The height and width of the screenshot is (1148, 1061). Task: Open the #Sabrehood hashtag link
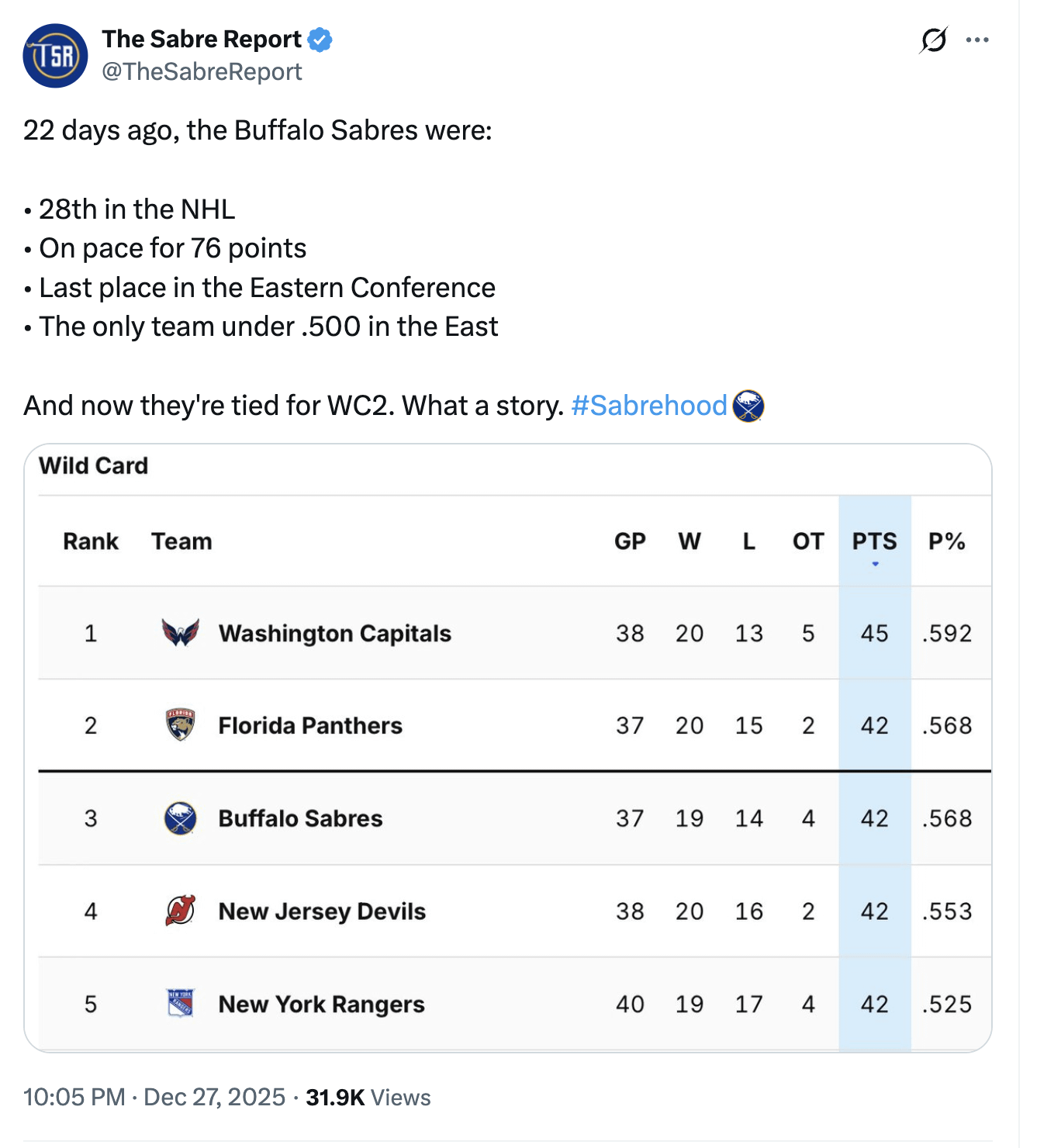[x=649, y=406]
